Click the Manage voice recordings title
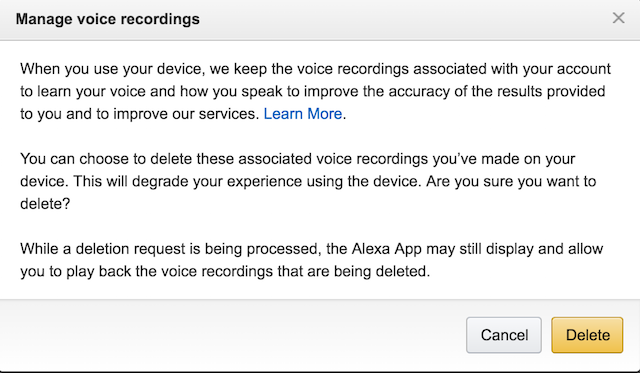Screen dimensions: 640x373 pyautogui.click(x=108, y=19)
